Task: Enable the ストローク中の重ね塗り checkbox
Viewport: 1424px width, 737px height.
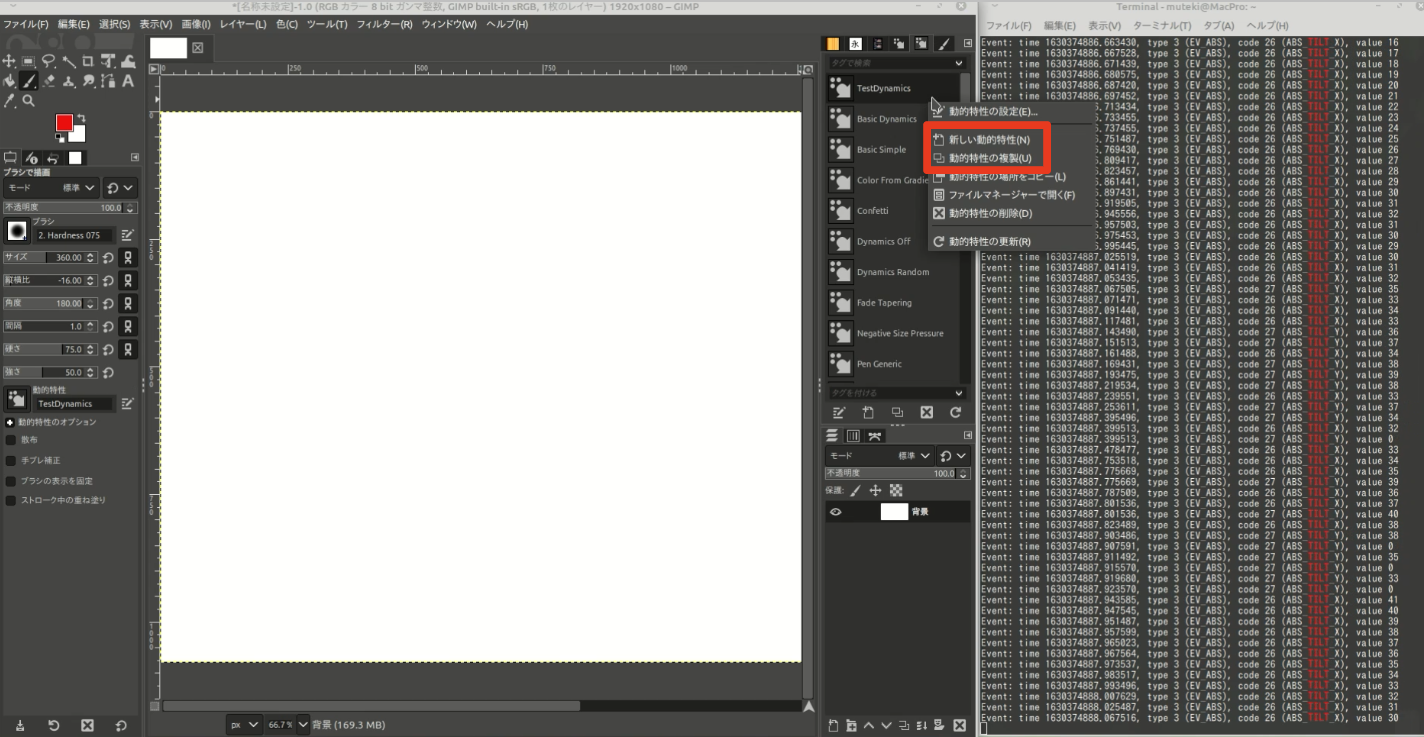Action: (11, 500)
